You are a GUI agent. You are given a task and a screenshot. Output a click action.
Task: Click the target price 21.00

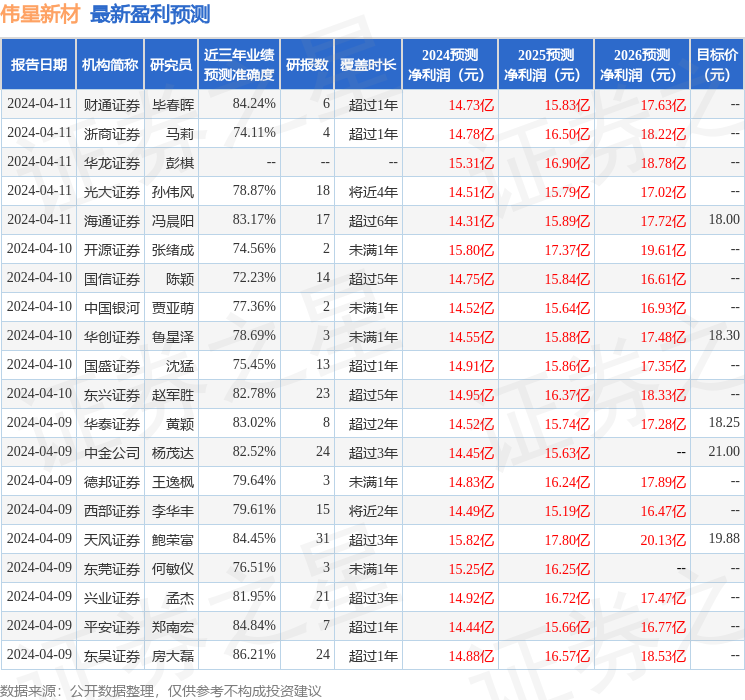[724, 451]
